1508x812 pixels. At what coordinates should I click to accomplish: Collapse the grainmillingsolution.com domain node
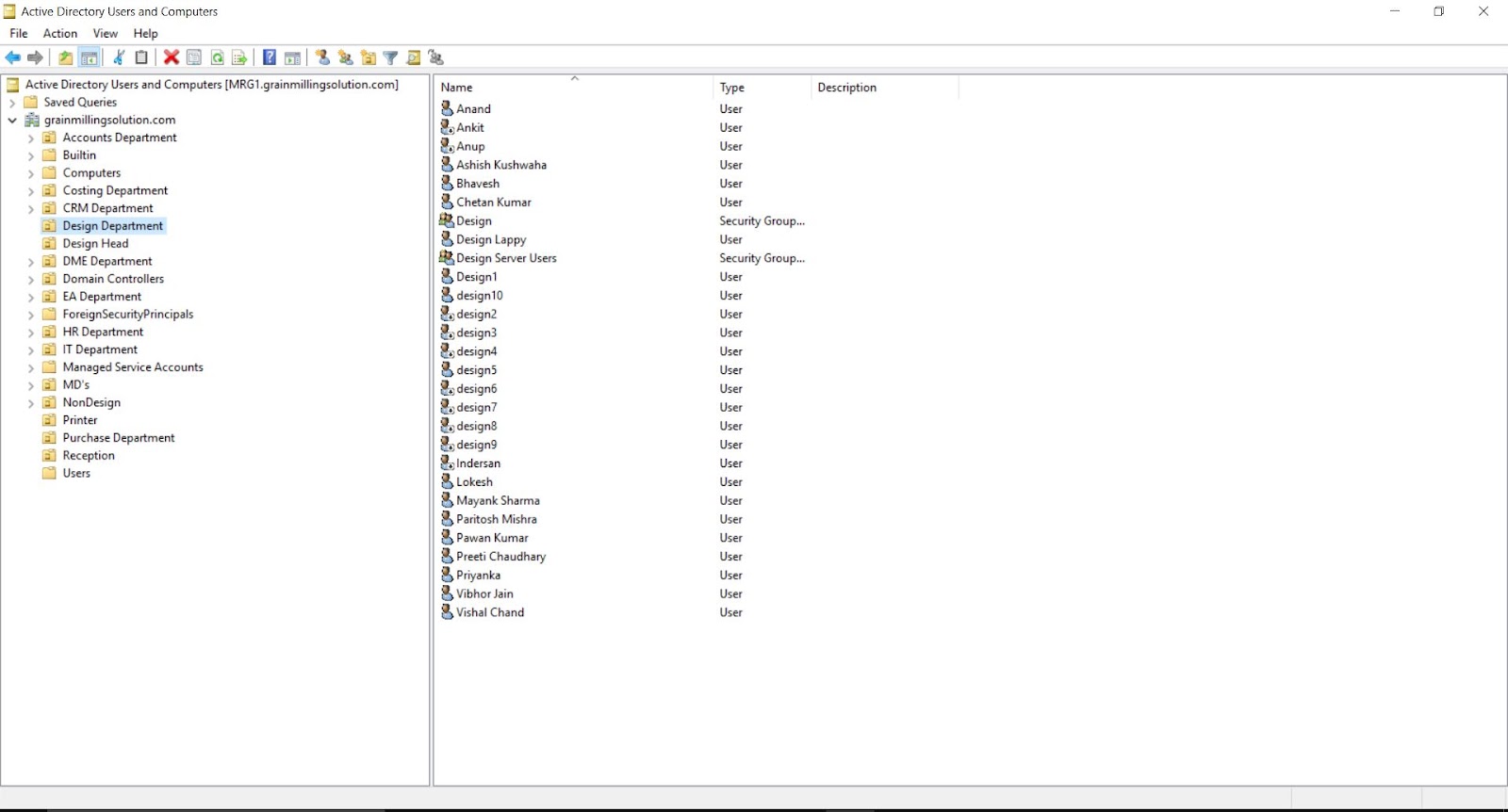[12, 121]
